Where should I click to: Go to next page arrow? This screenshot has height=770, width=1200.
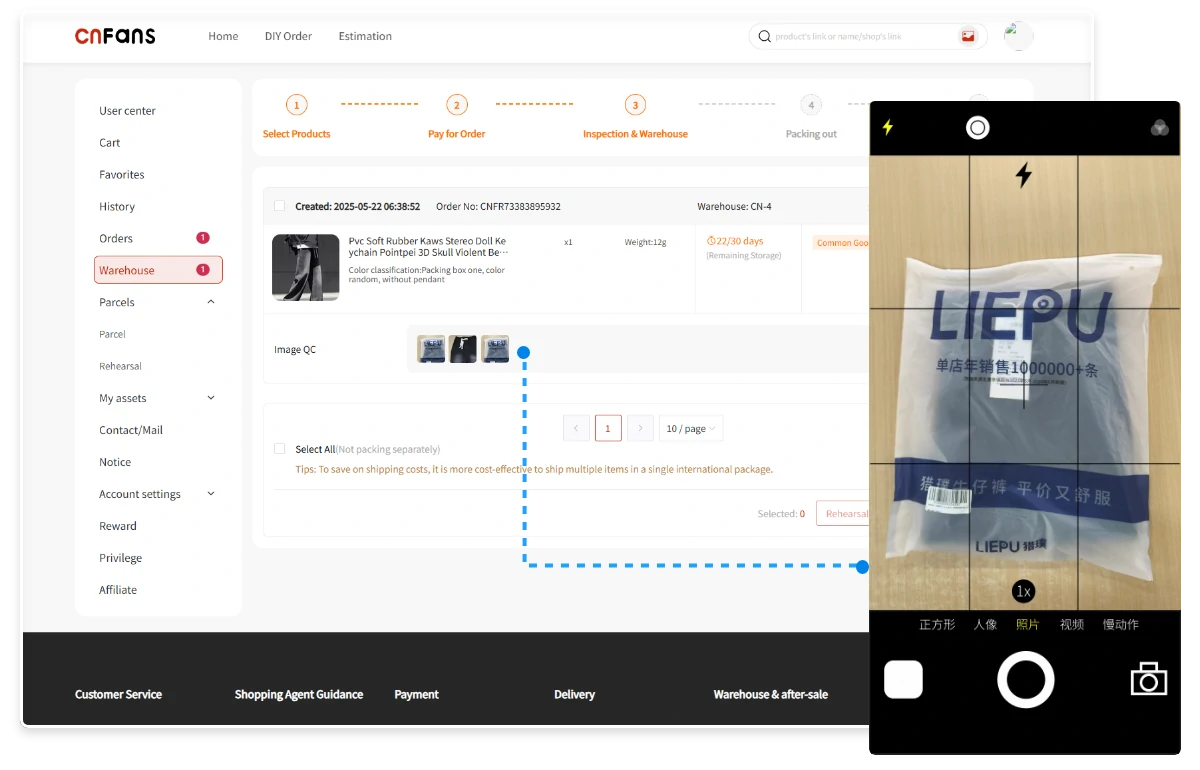[640, 428]
